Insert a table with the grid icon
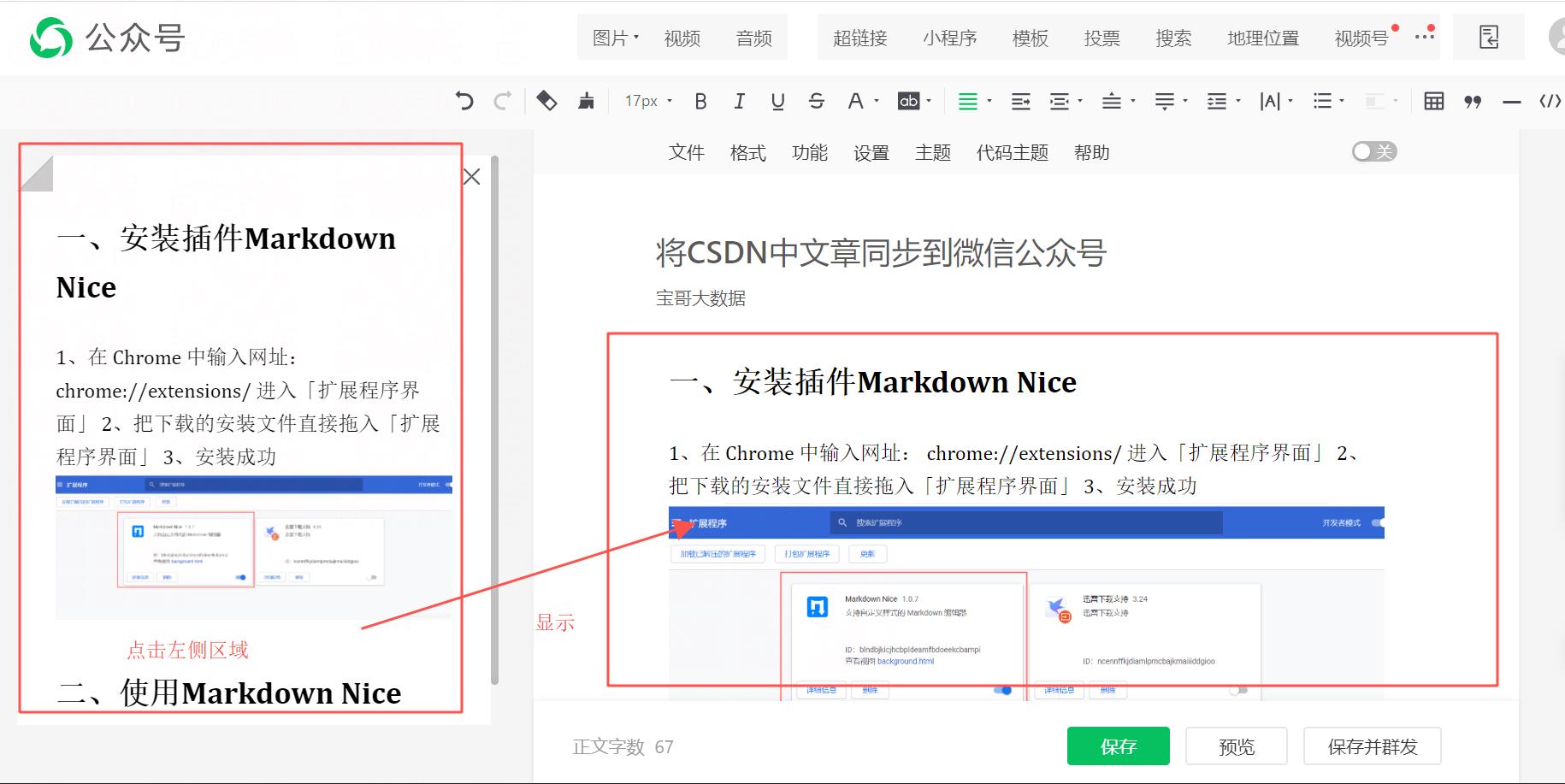This screenshot has height=784, width=1565. point(1434,101)
